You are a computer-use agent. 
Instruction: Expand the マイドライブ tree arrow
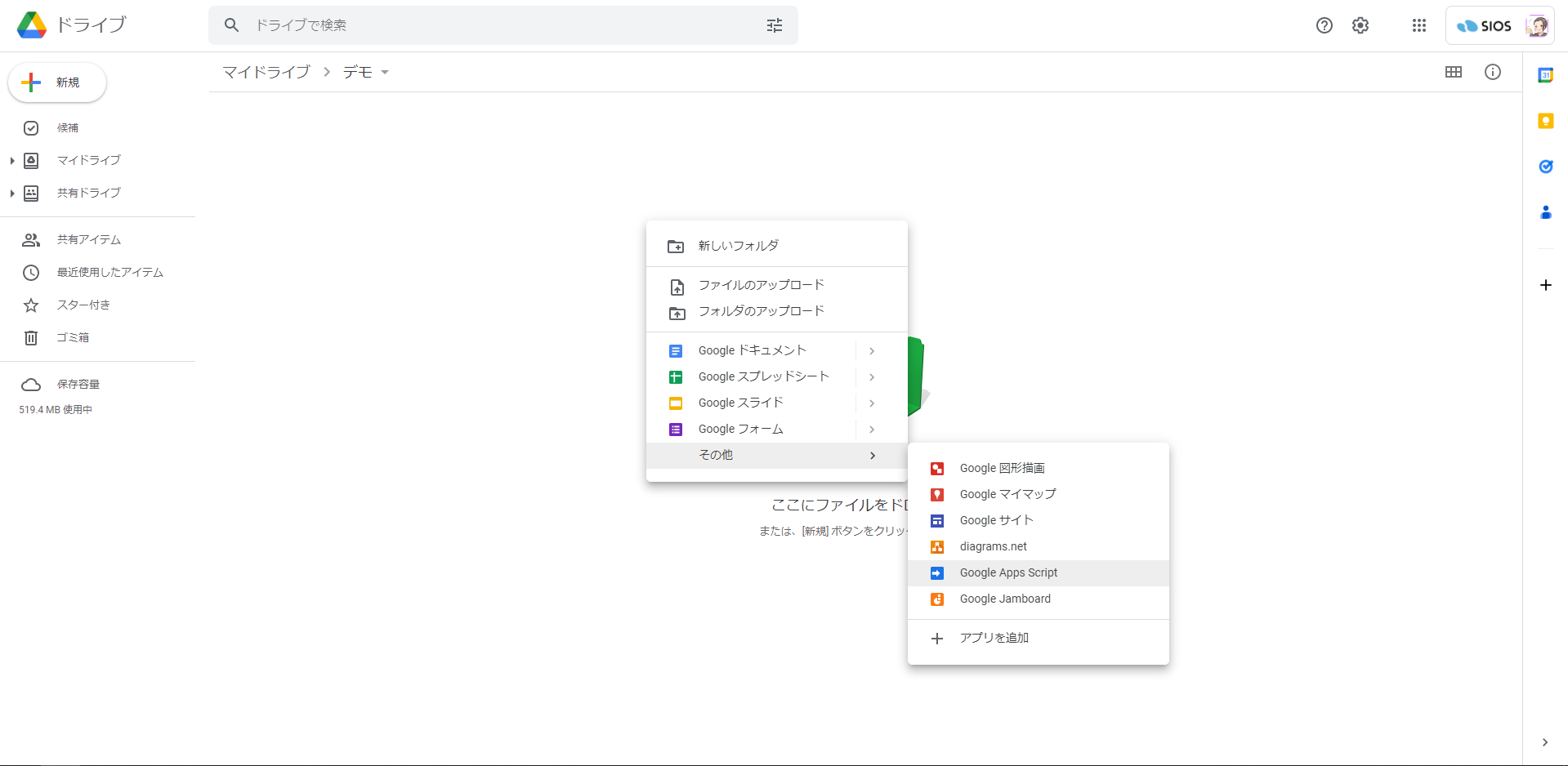(x=12, y=161)
